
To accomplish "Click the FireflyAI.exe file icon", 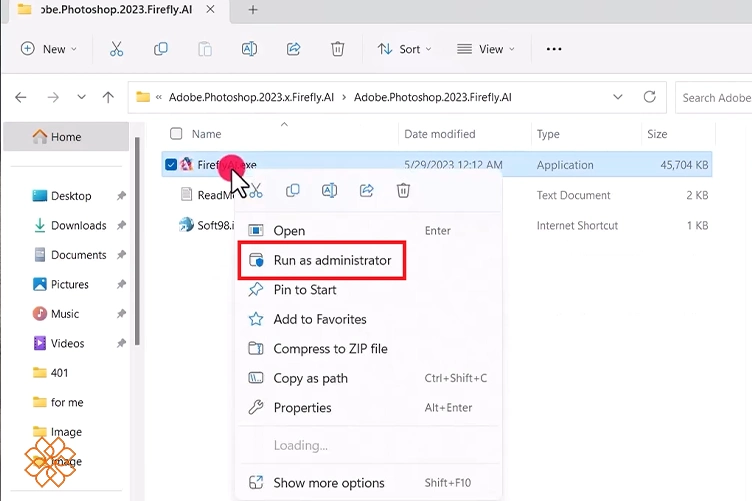I will tap(187, 164).
